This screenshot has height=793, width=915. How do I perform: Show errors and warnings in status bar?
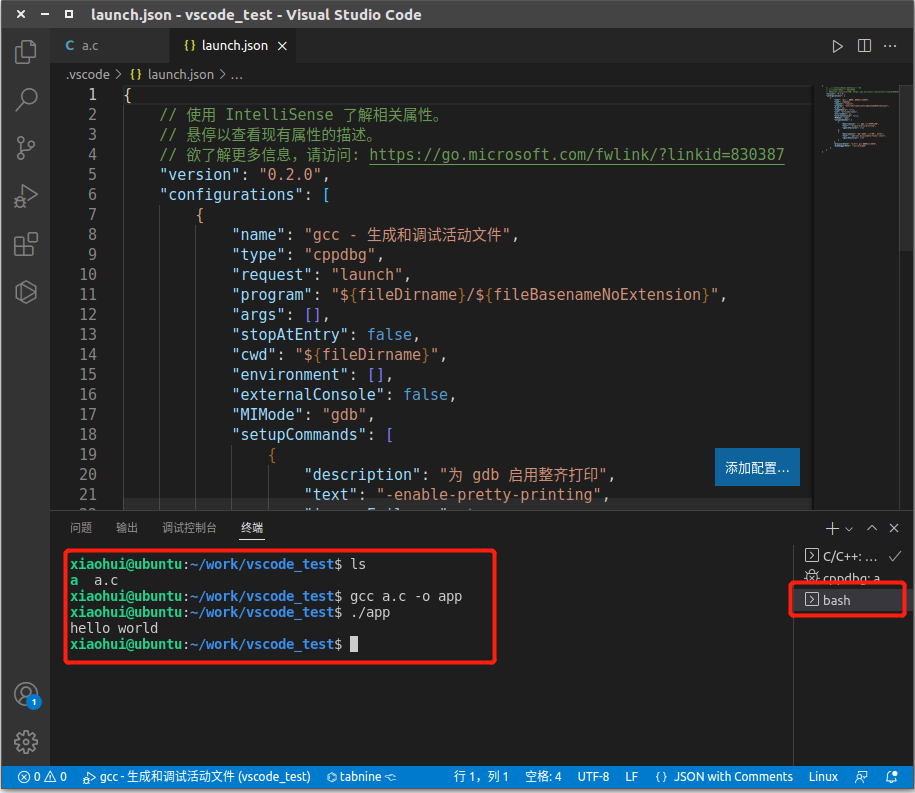click(42, 777)
